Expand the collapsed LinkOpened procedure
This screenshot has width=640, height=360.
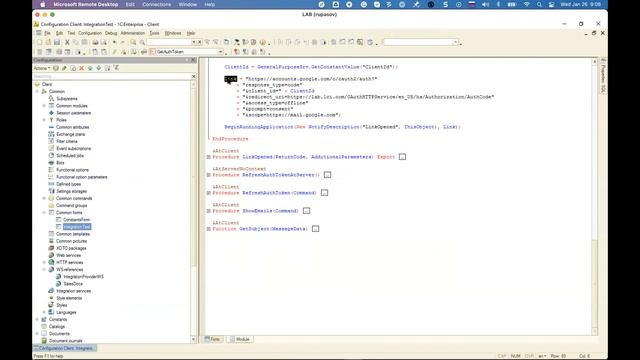[x=209, y=157]
